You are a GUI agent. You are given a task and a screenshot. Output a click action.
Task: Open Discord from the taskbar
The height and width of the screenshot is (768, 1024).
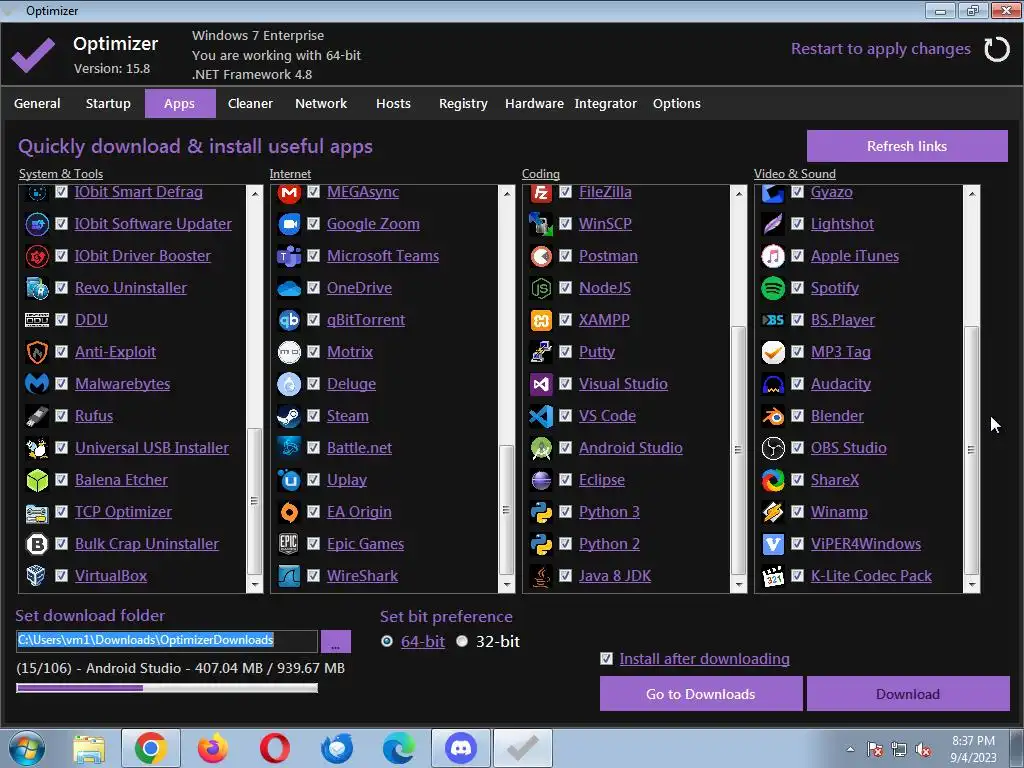click(x=460, y=748)
